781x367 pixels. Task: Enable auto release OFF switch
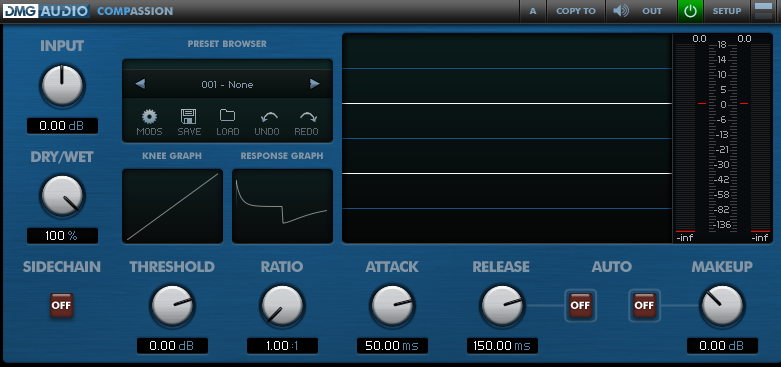580,305
